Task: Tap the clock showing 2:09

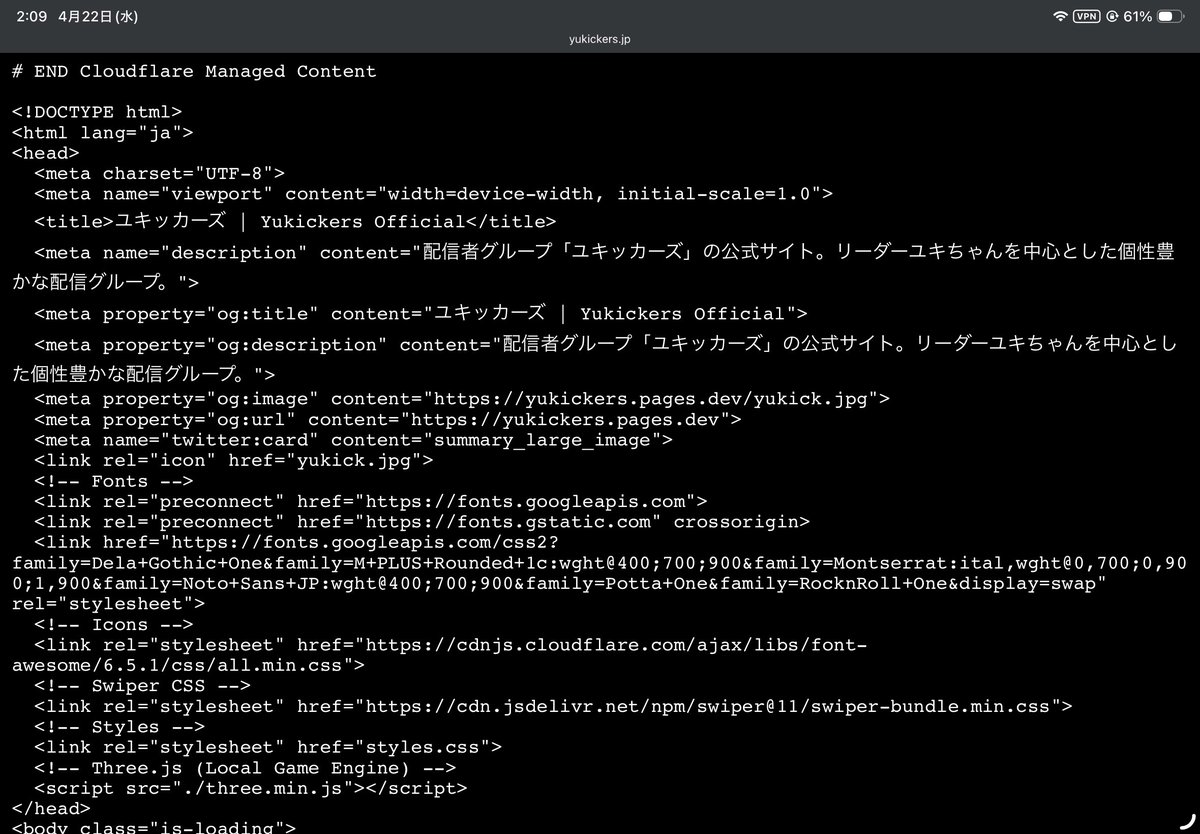Action: [x=31, y=15]
